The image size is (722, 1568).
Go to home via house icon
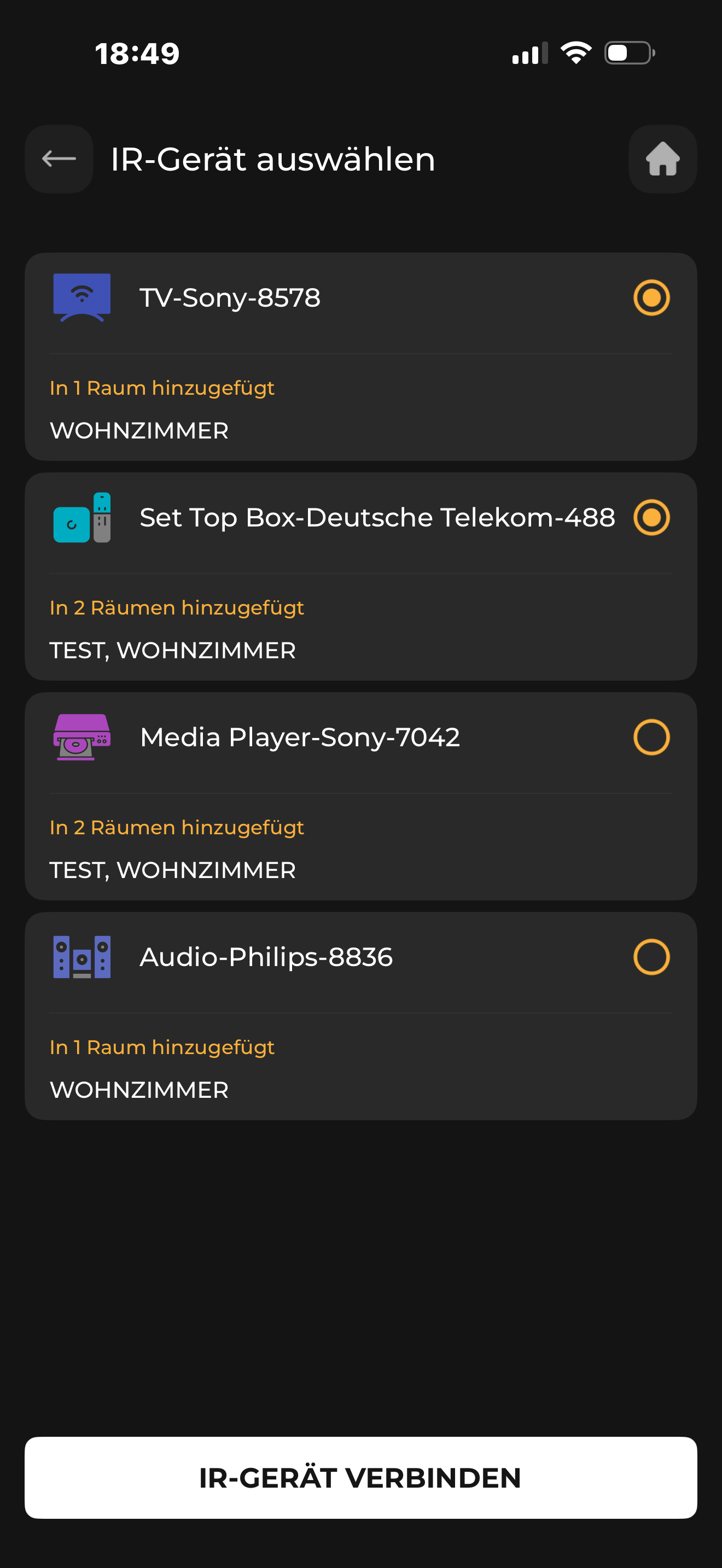point(662,159)
